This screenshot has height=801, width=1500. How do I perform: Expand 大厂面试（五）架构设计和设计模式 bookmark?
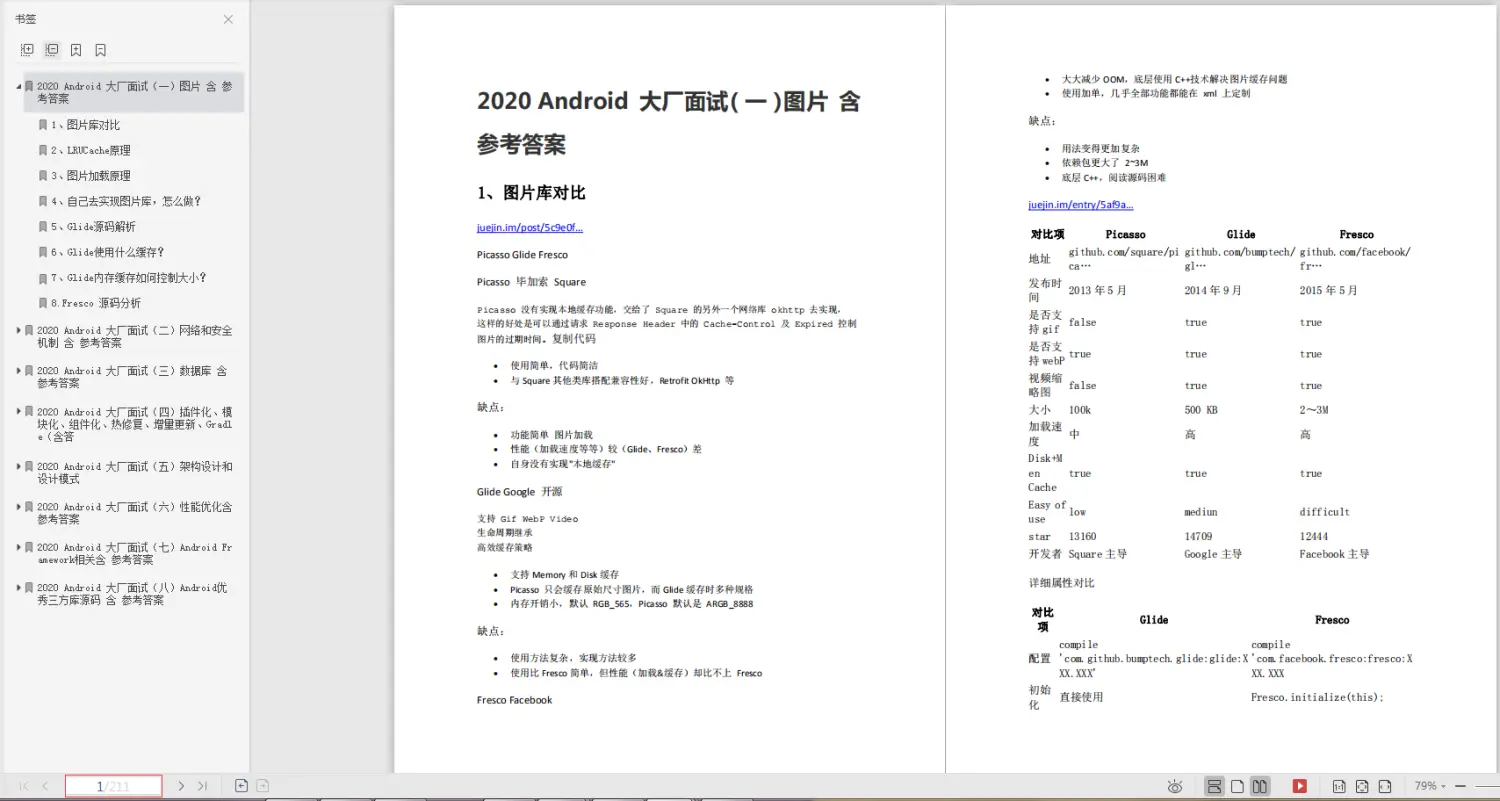click(x=18, y=466)
